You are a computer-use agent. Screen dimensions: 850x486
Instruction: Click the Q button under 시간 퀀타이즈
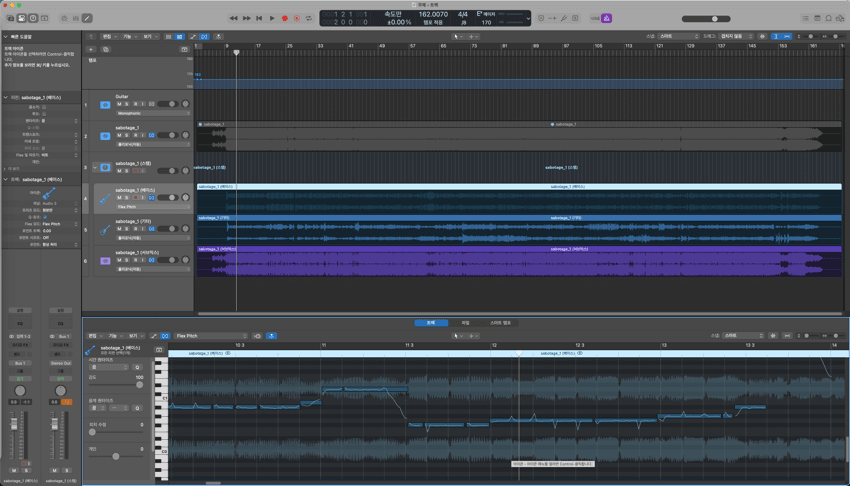[137, 368]
